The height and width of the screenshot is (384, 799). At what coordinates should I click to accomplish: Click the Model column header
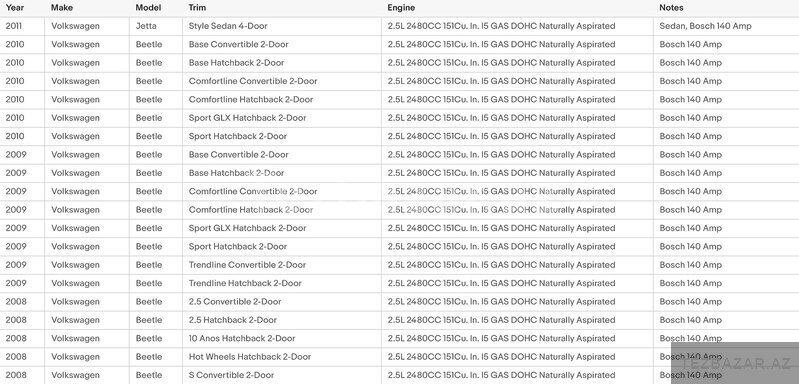148,8
